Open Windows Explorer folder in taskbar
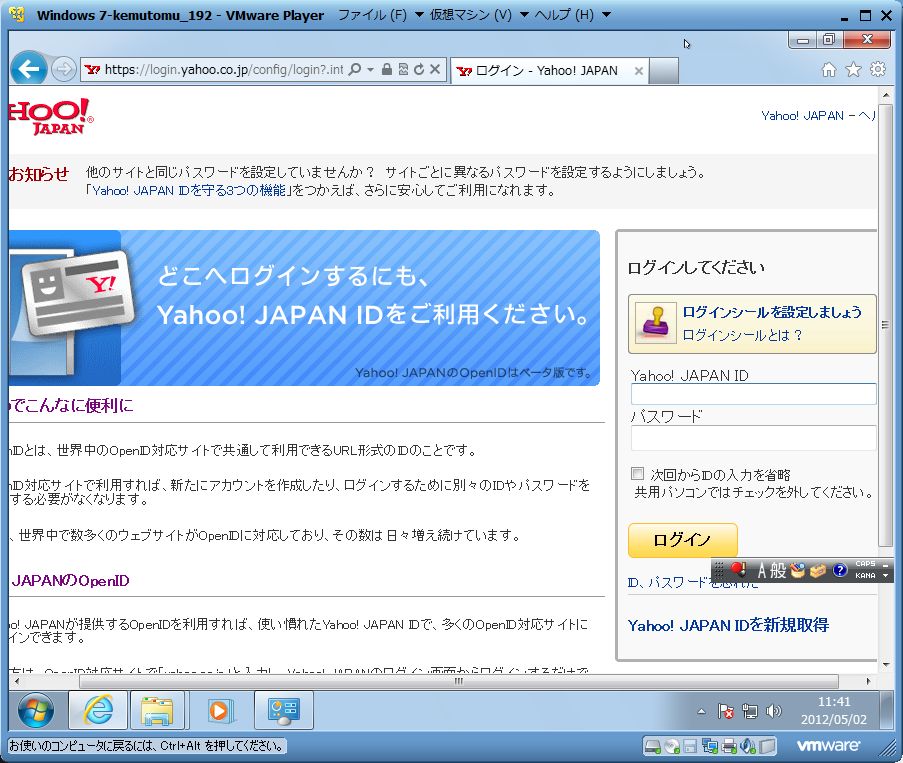 [157, 710]
